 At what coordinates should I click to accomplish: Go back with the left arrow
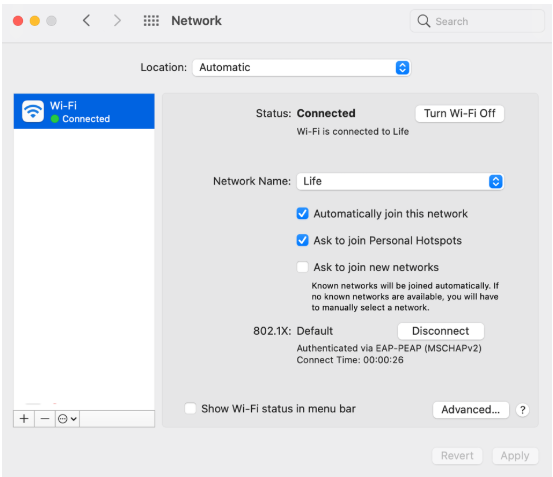pyautogui.click(x=87, y=20)
